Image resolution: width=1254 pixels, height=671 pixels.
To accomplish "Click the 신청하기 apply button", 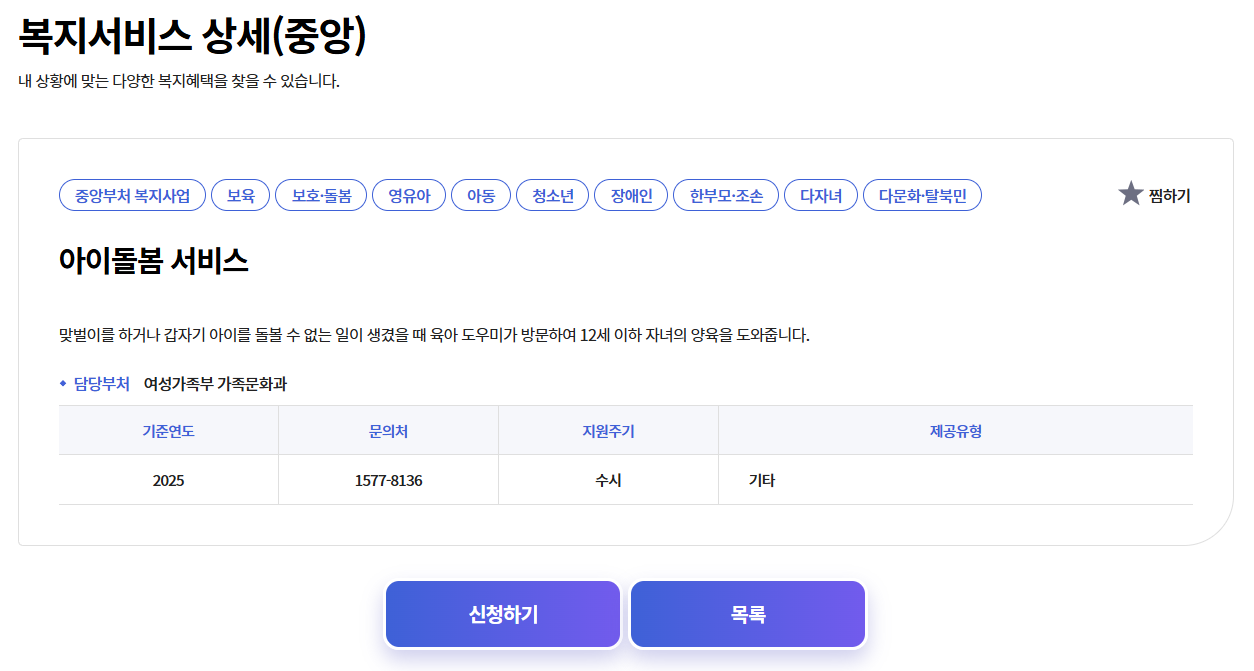I will point(503,614).
